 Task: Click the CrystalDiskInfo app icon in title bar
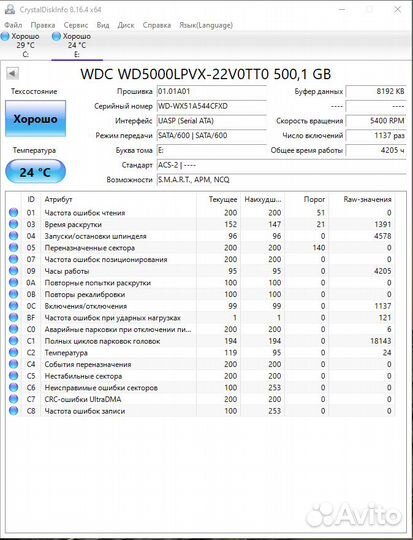9,10
